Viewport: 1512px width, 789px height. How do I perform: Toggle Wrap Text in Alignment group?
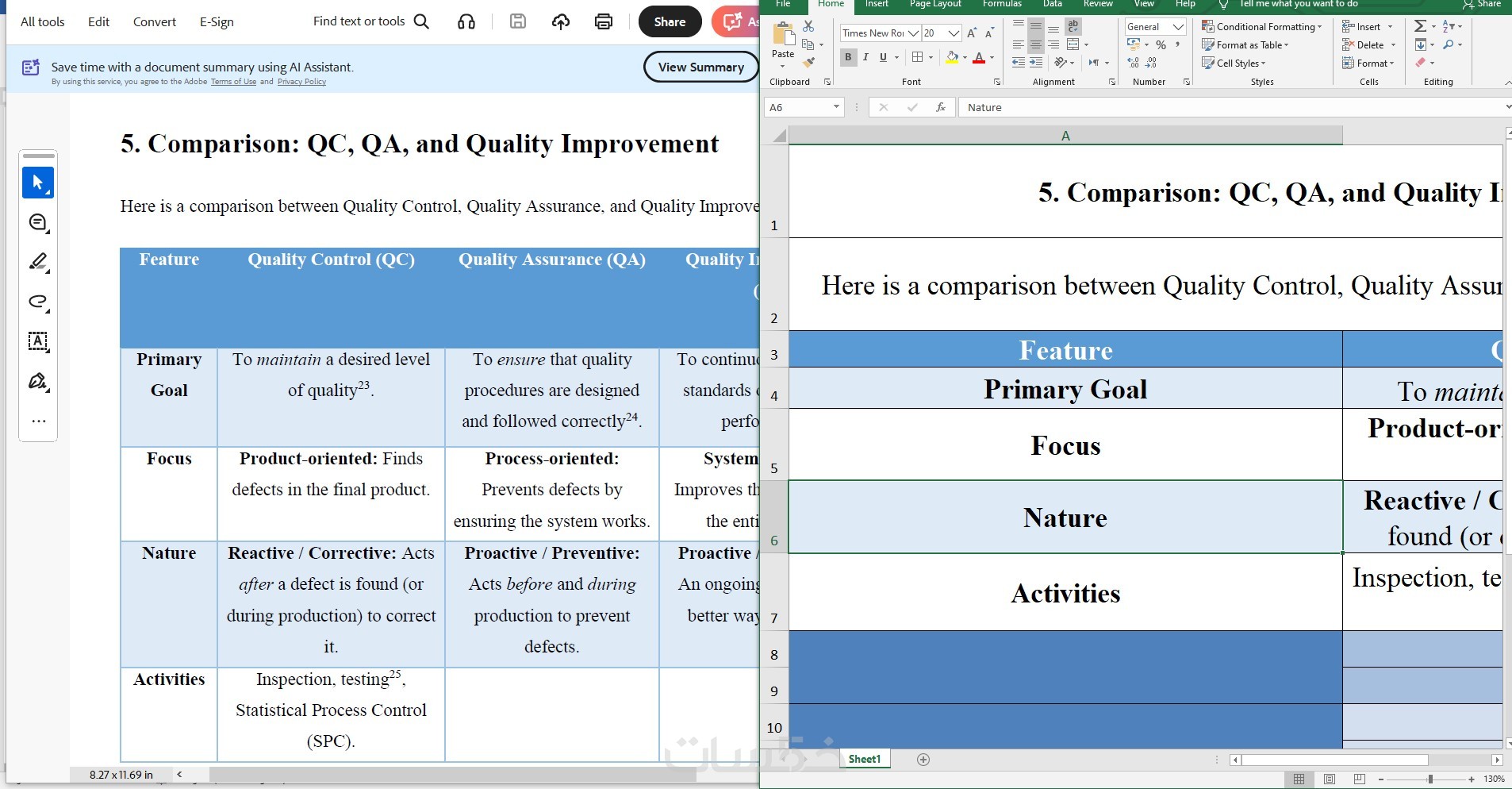pyautogui.click(x=1073, y=27)
